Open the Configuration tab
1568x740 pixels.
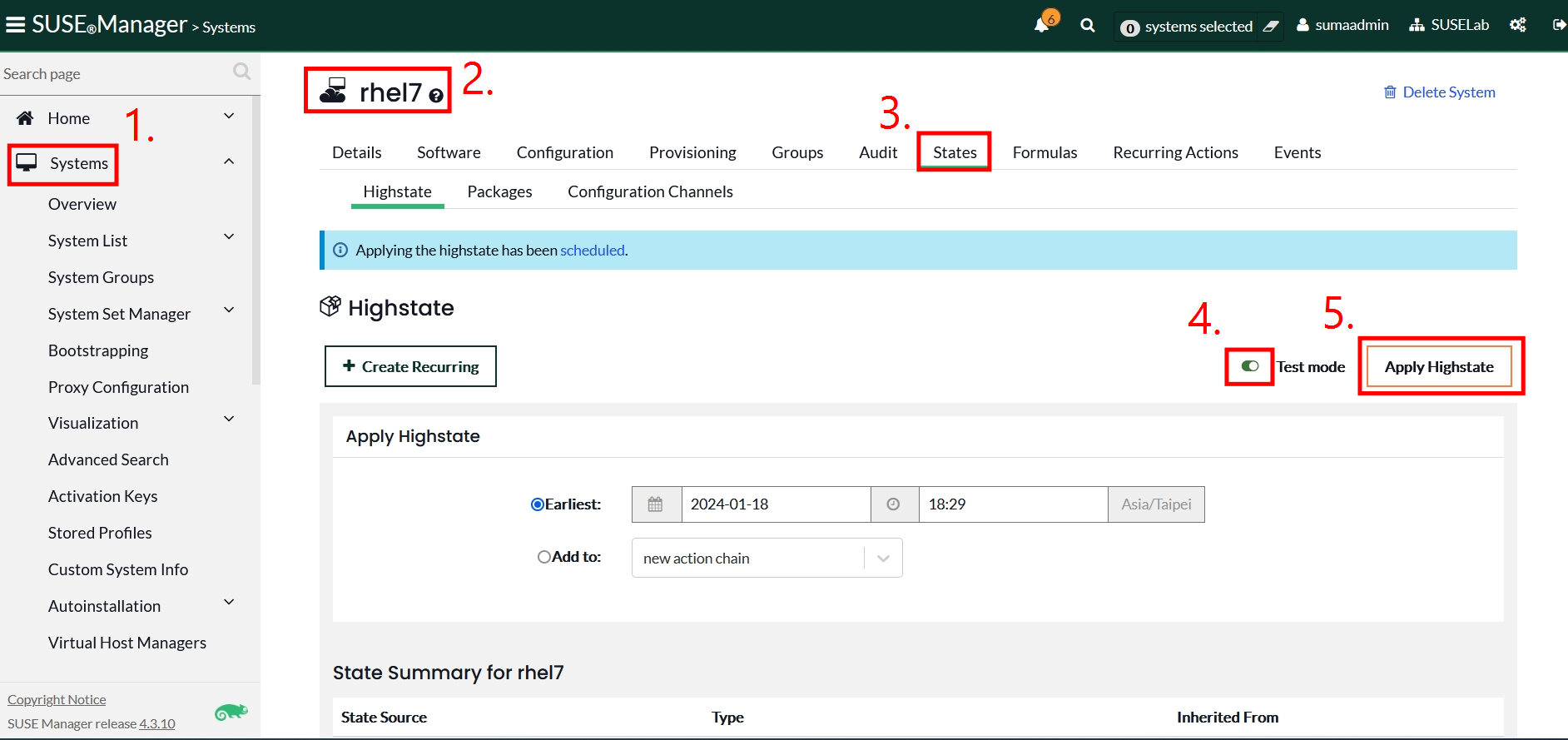pyautogui.click(x=565, y=152)
